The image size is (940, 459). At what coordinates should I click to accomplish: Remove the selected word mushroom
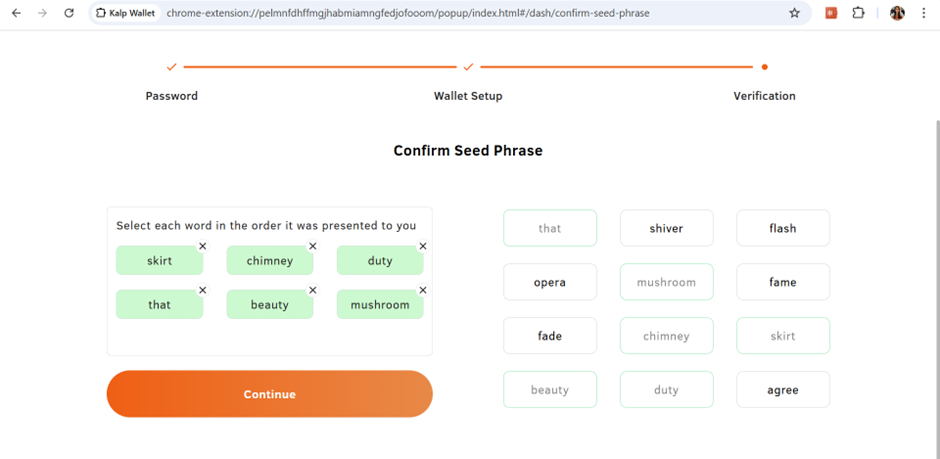click(x=422, y=290)
